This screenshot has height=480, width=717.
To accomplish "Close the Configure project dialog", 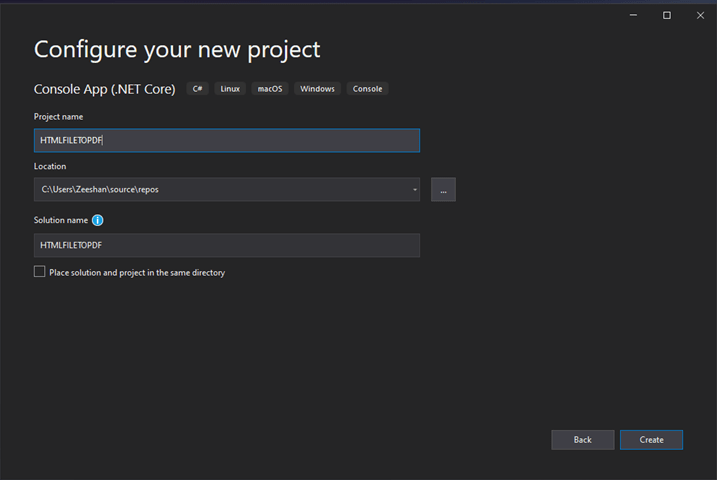I will (700, 15).
